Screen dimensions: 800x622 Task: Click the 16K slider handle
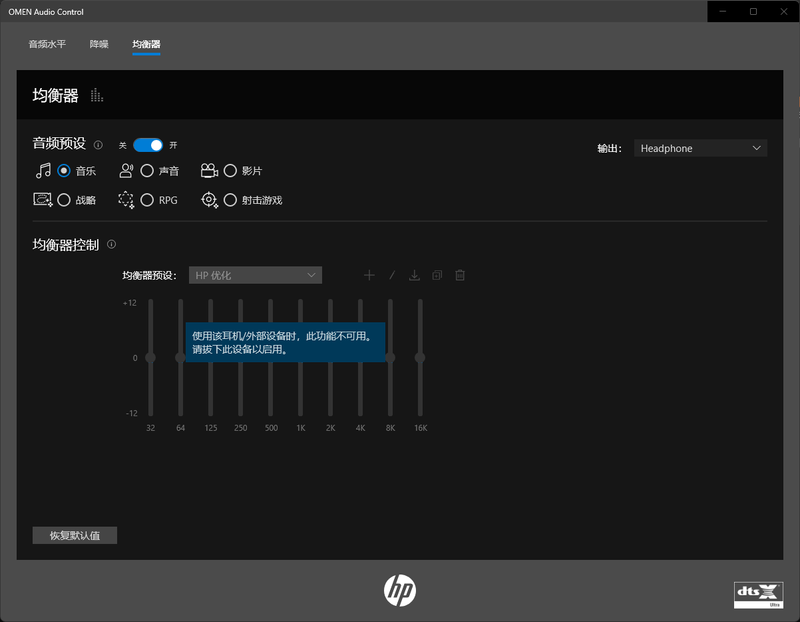coord(420,358)
